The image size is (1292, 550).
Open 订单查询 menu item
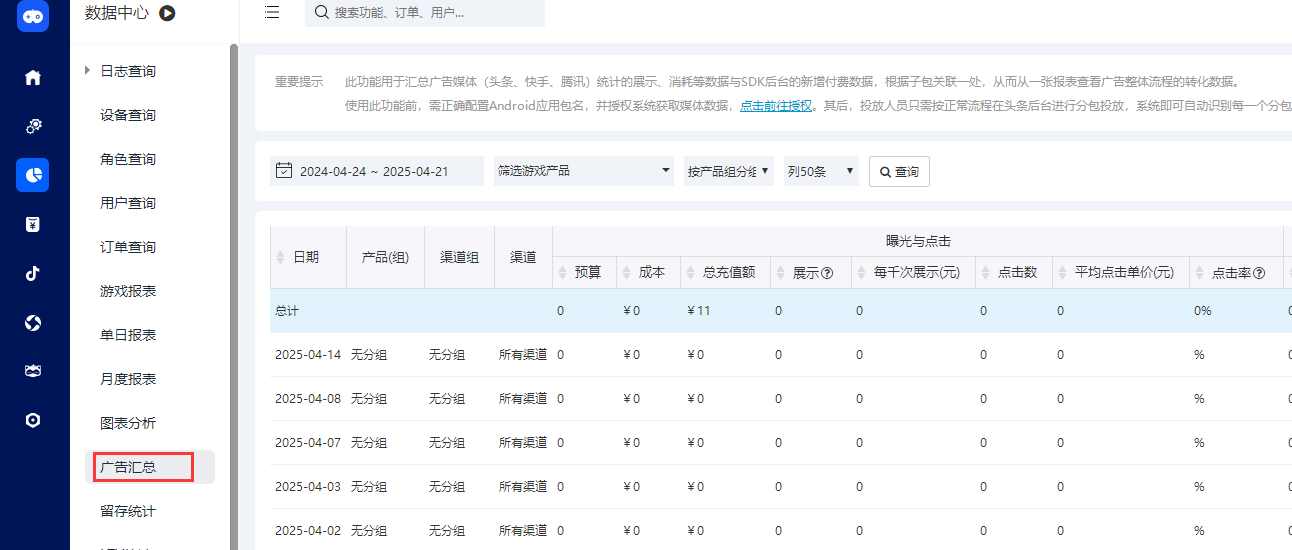128,247
